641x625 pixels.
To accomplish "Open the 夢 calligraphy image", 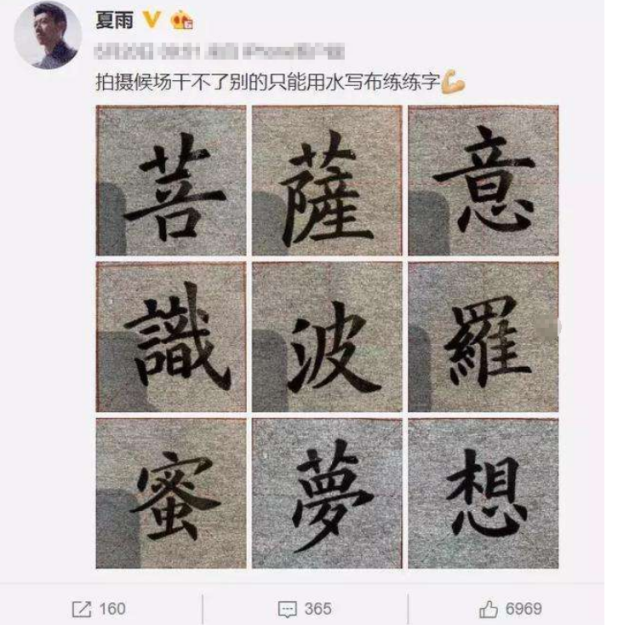I will point(327,493).
